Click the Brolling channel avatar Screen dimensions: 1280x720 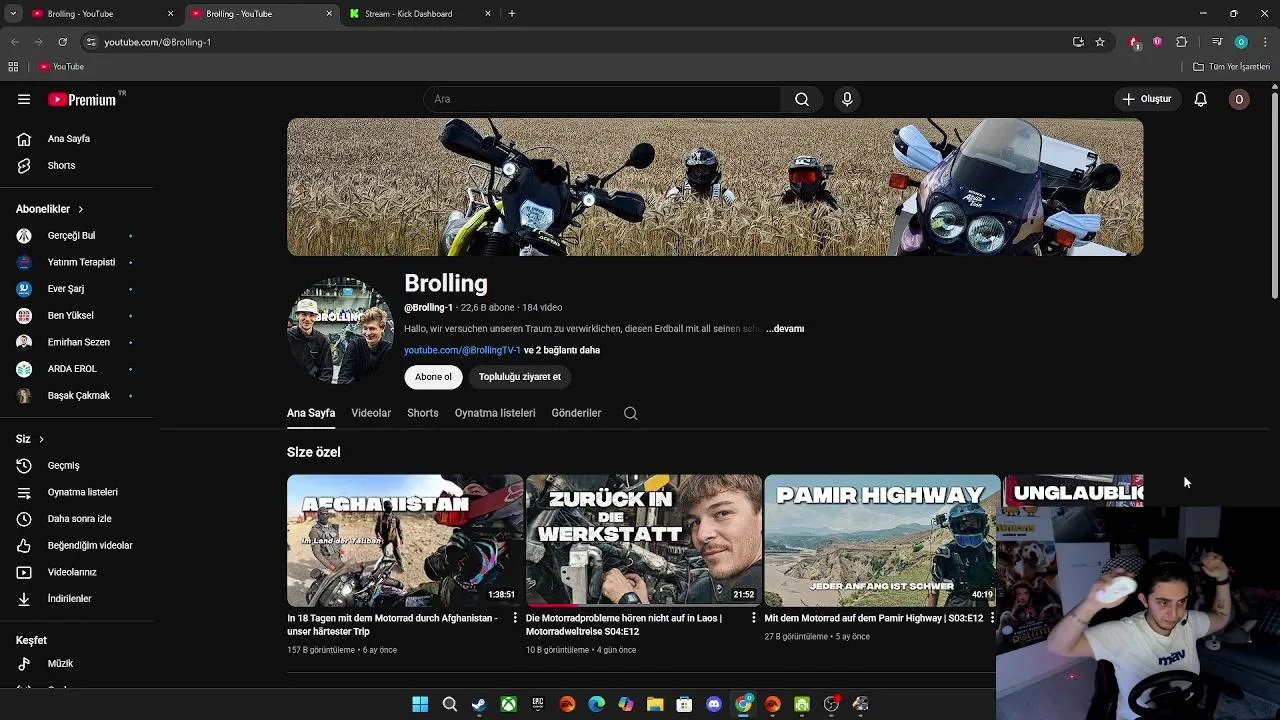pos(340,331)
